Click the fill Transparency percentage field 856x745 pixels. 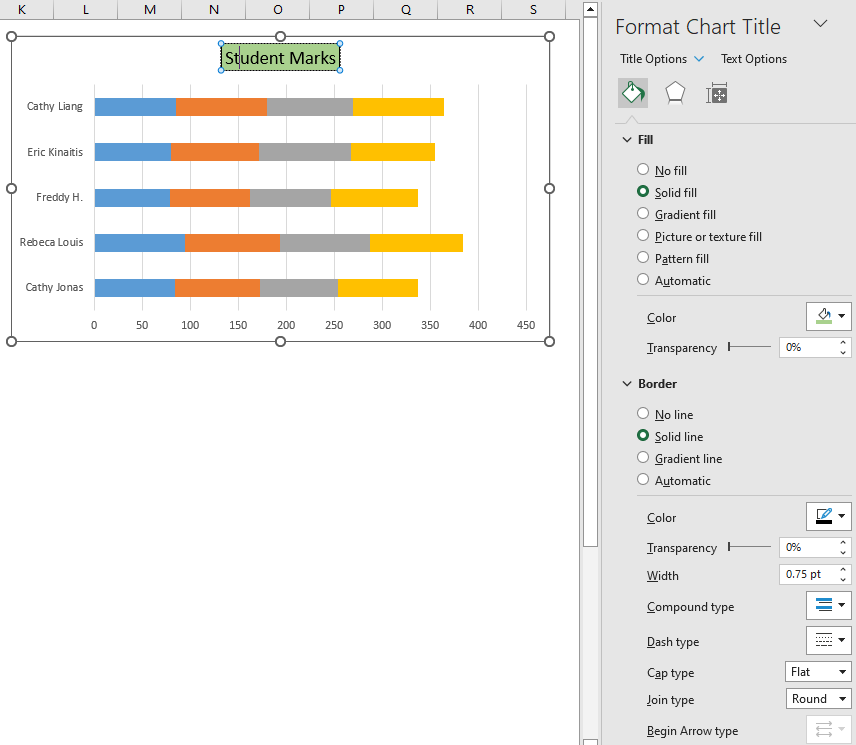[808, 347]
